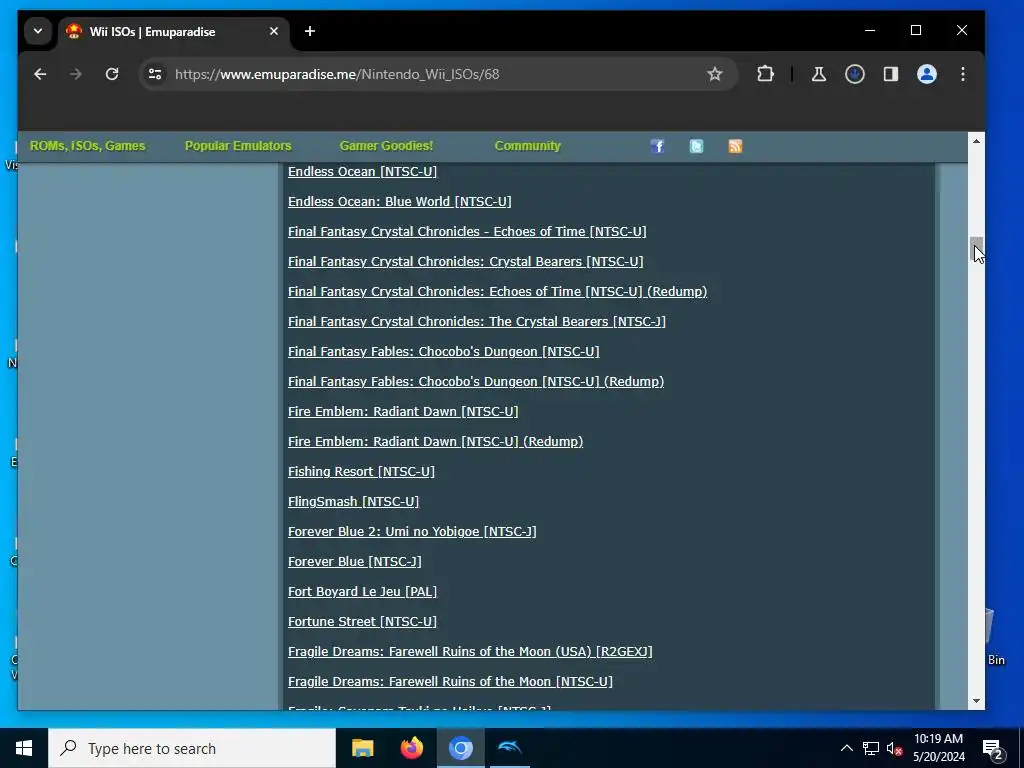Show hidden system tray icons

846,748
